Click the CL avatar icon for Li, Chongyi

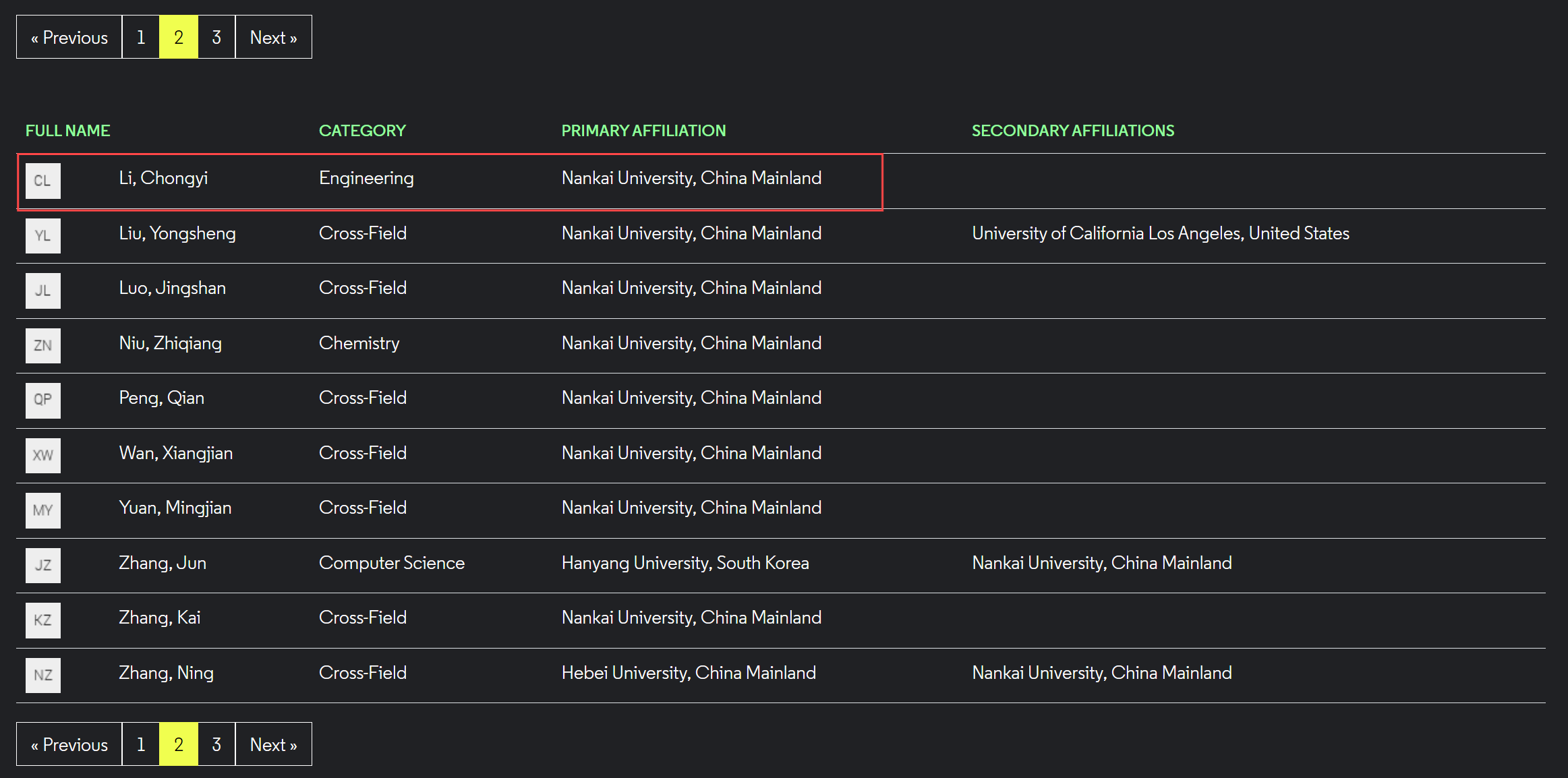click(x=42, y=181)
